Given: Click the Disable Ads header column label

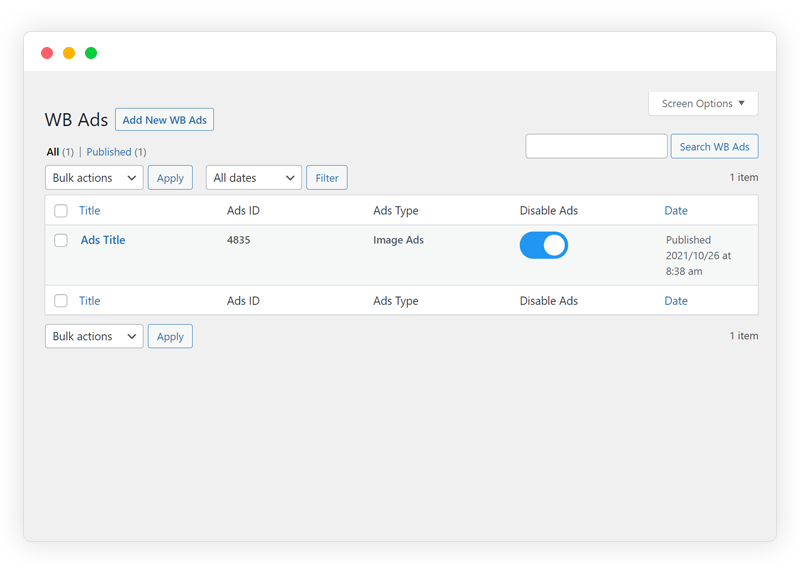Looking at the screenshot, I should [x=548, y=211].
